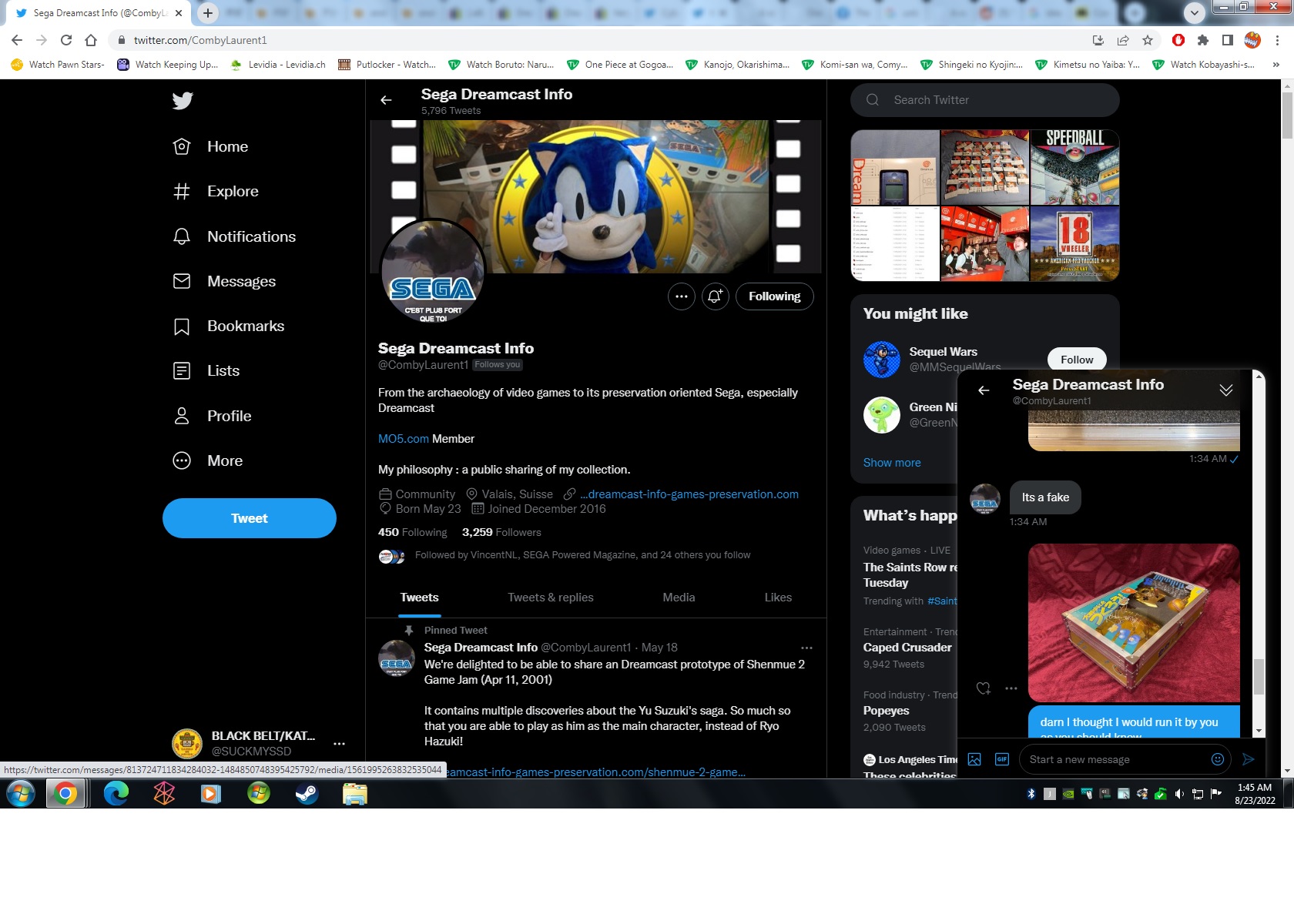Viewport: 1294px width, 924px height.
Task: Switch to the Likes tab
Action: pyautogui.click(x=778, y=598)
